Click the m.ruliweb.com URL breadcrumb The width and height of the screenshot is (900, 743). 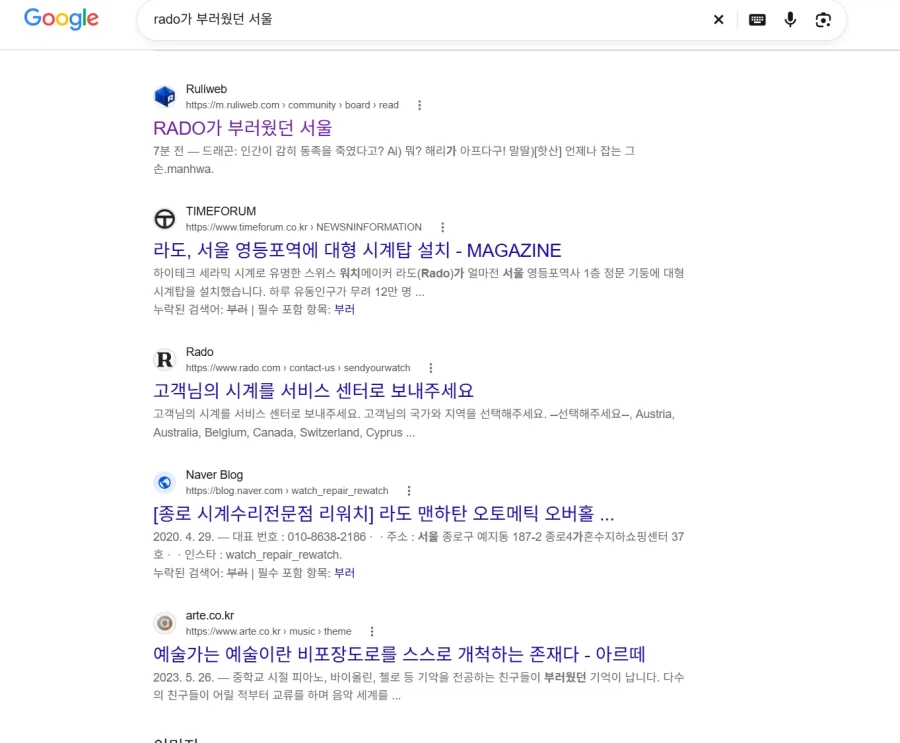(x=292, y=105)
